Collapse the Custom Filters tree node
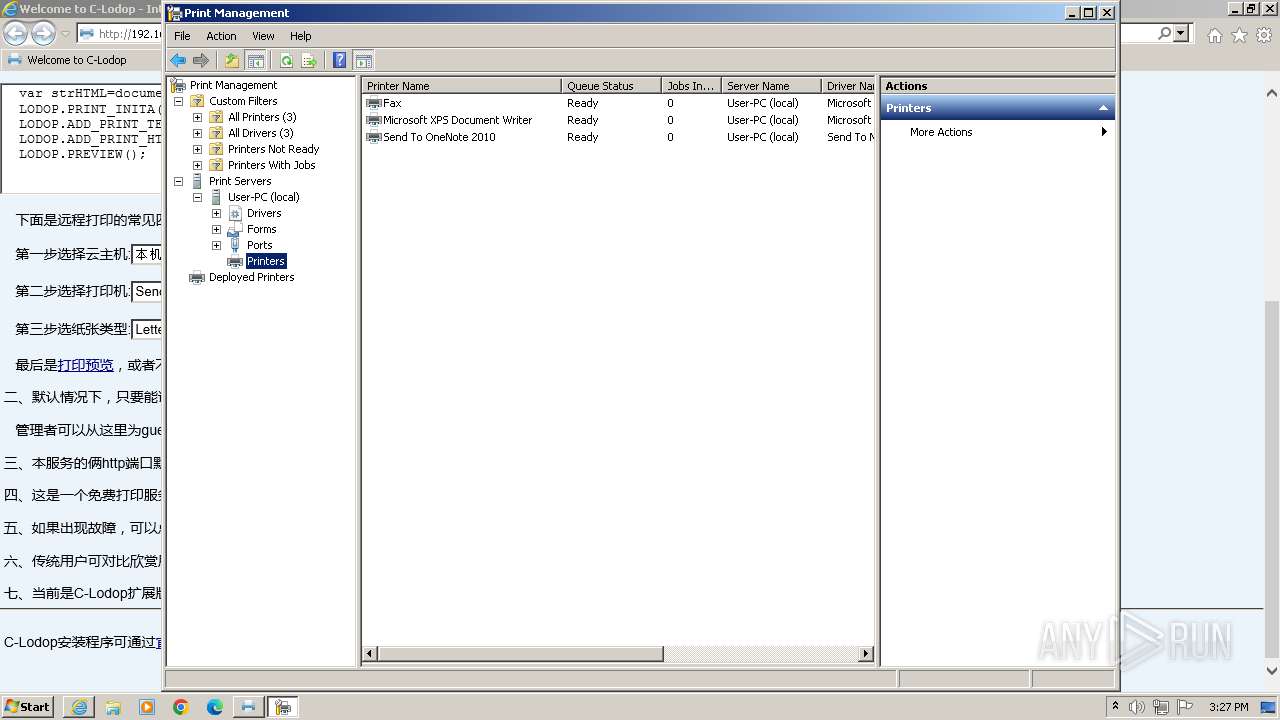The image size is (1280, 720). (179, 101)
